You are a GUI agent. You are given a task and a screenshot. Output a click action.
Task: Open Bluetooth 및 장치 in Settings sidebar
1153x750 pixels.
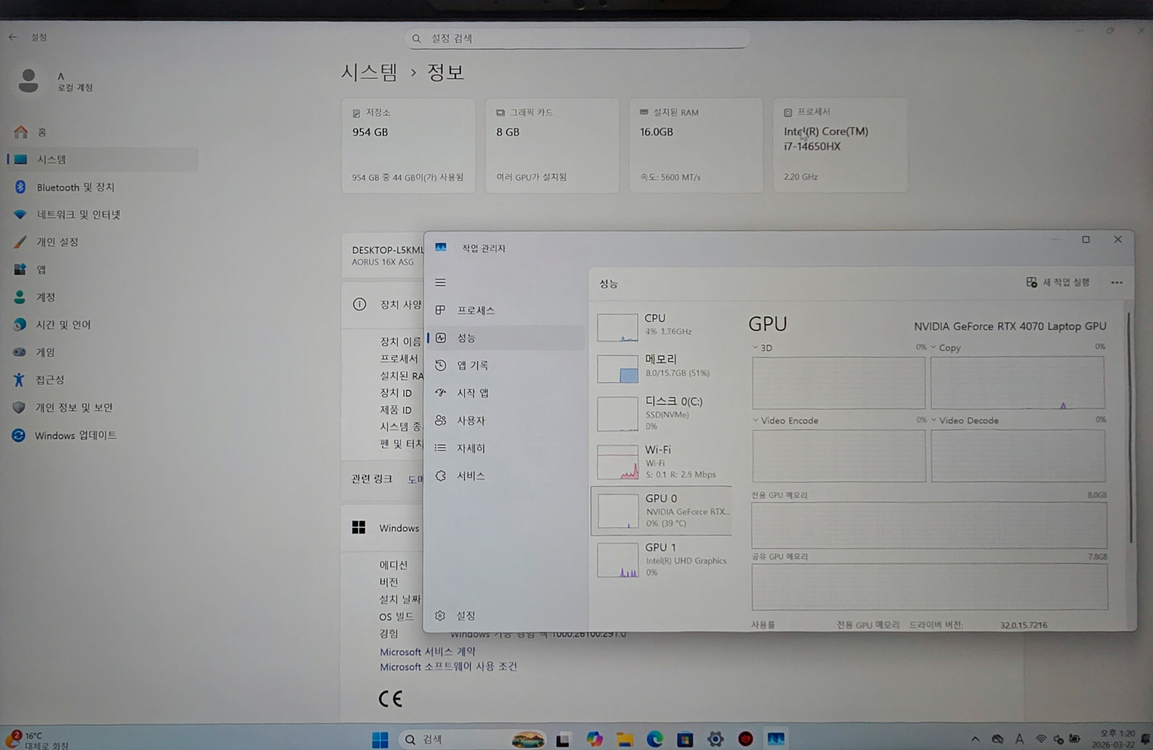(75, 187)
